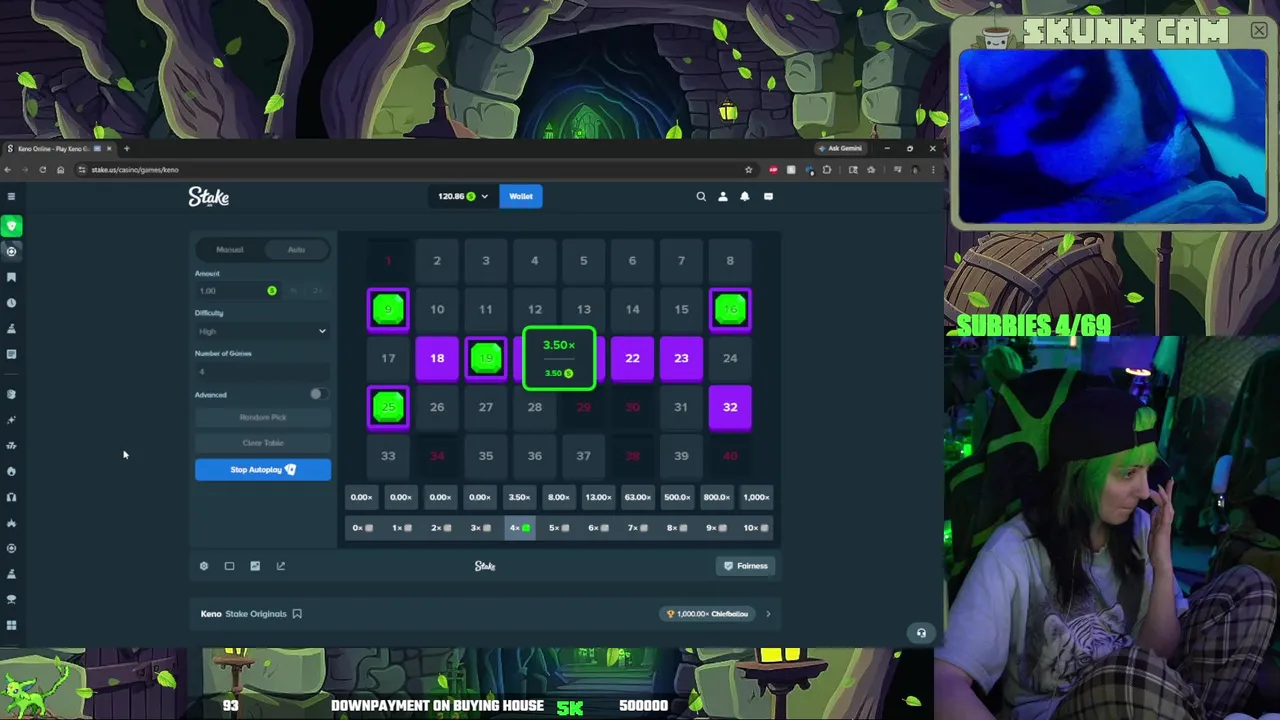Open the notifications bell icon

(745, 197)
